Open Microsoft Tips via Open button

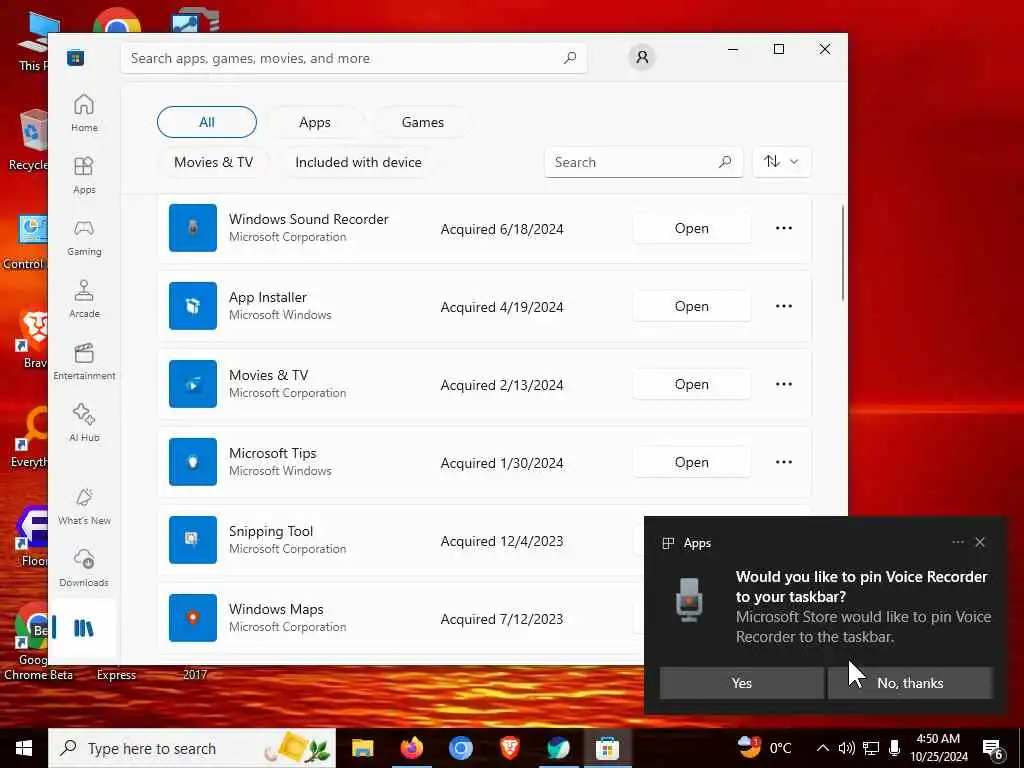coord(692,462)
